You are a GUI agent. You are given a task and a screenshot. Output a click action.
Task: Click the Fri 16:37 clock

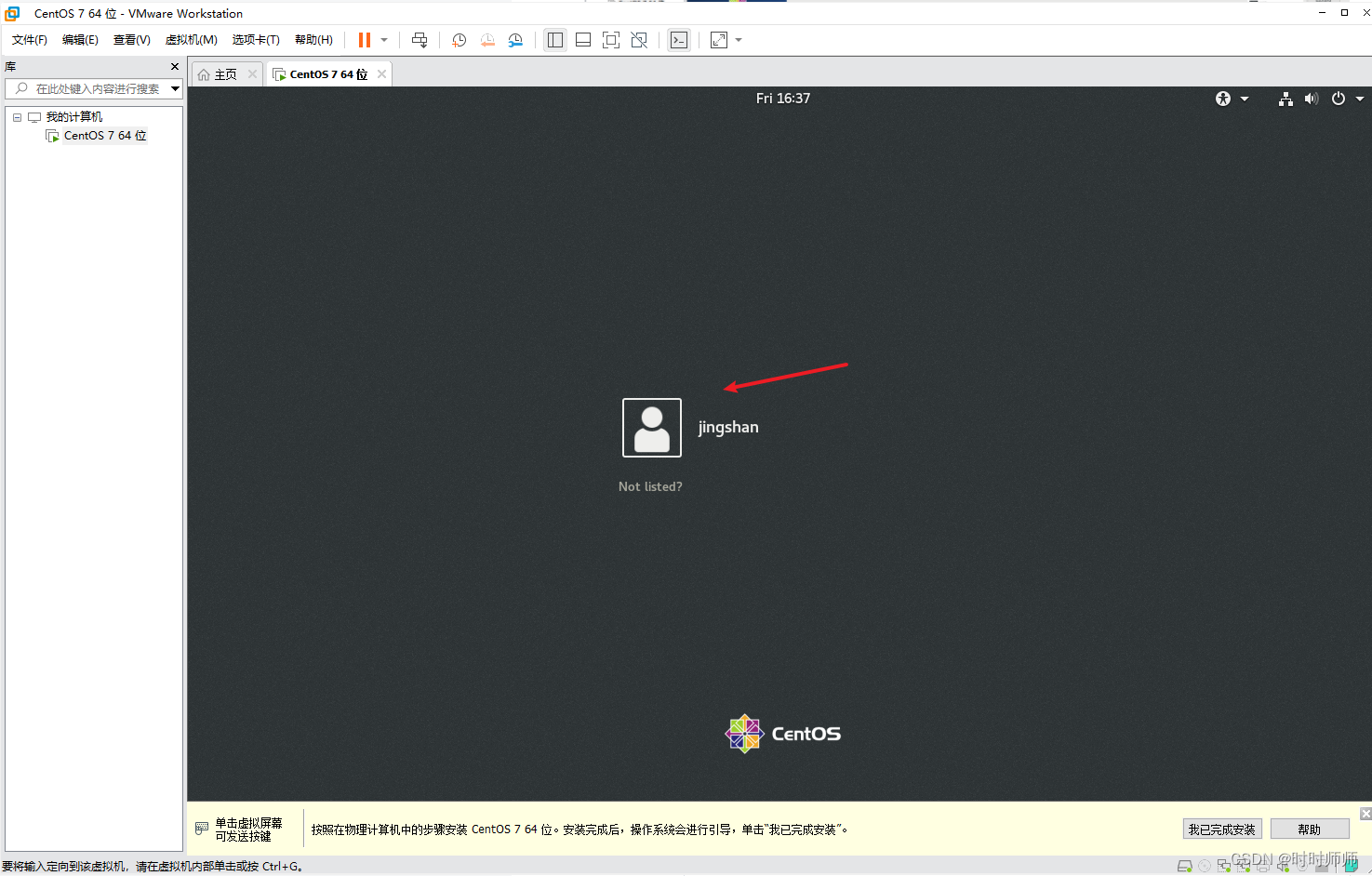coord(783,99)
